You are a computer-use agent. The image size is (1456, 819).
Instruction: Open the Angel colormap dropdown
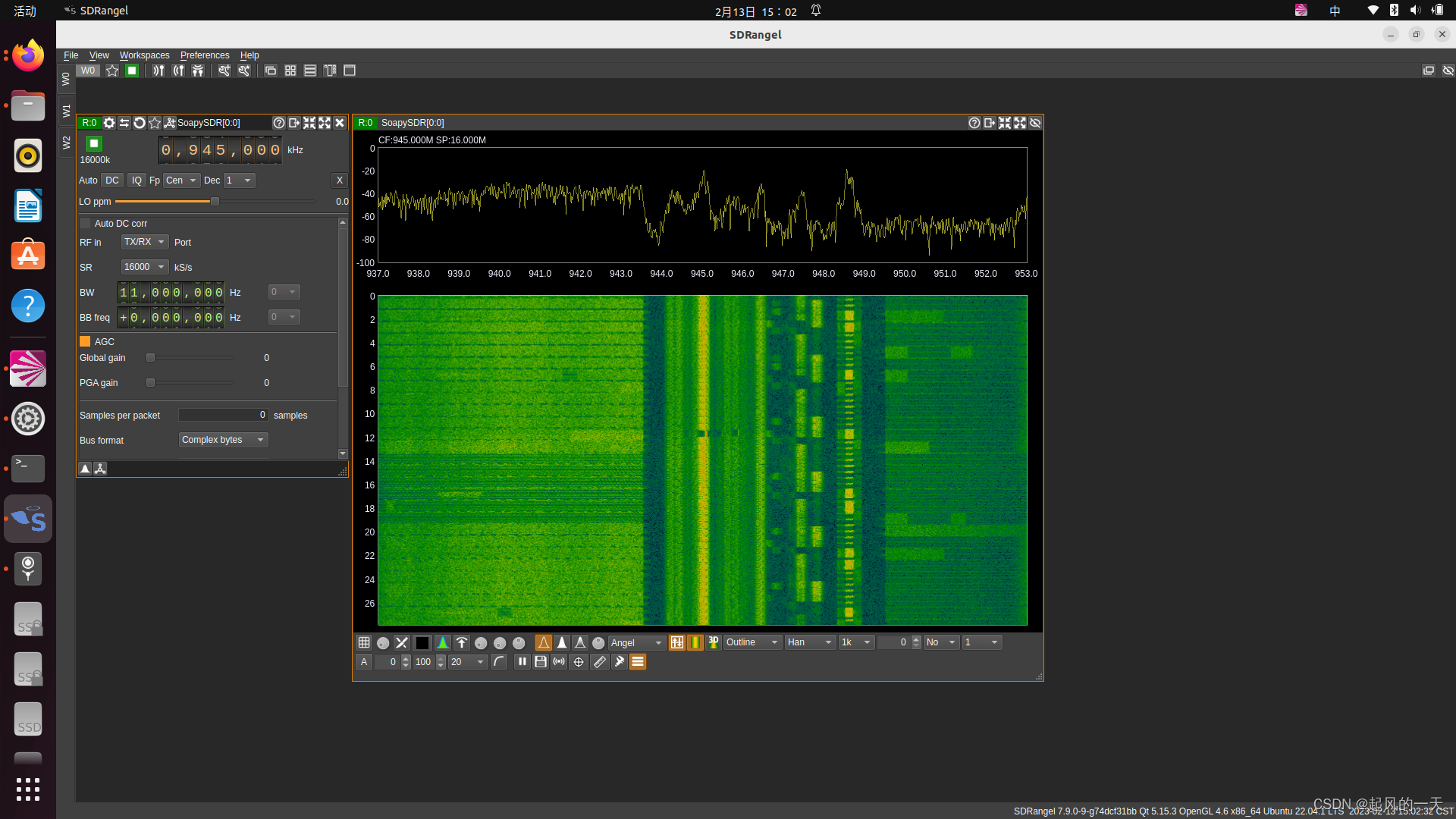[637, 643]
